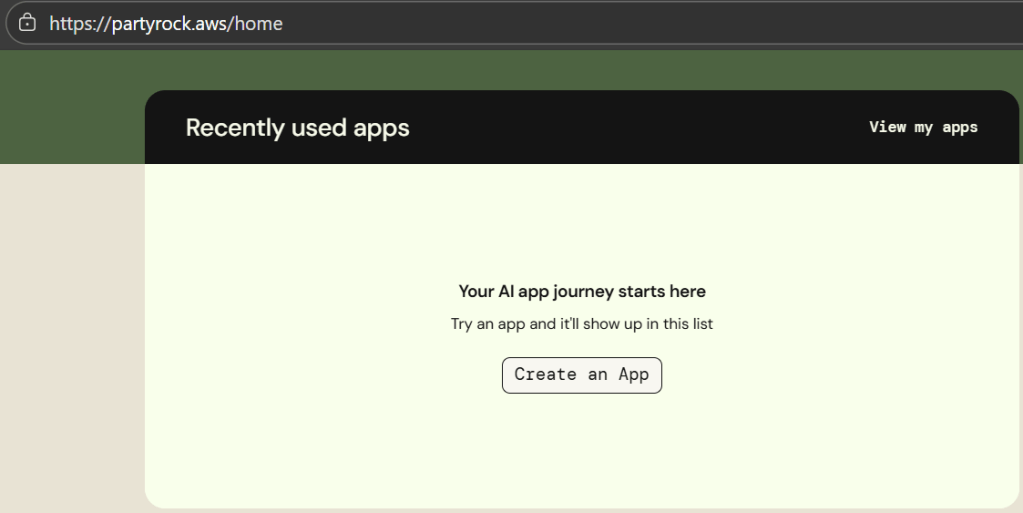Viewport: 1023px width, 513px height.
Task: Click empty panel space below Create an App
Action: coord(582,450)
